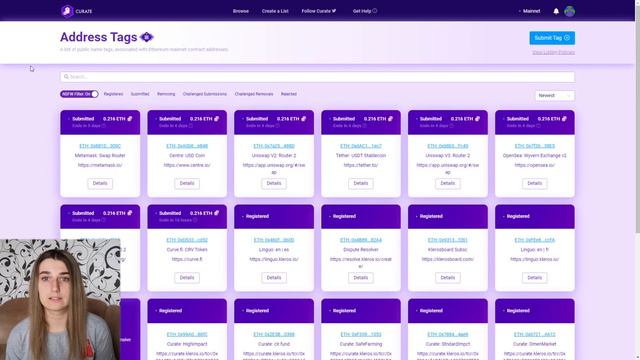
Task: Click the info icon next to Ends in on Curve.fi card
Action: click(x=195, y=220)
